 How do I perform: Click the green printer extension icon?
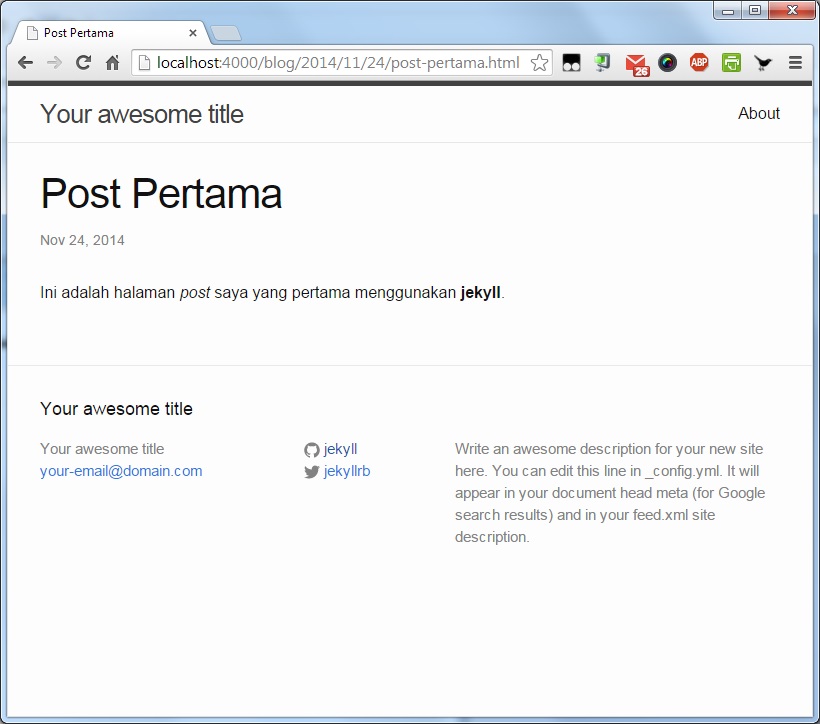(x=731, y=63)
